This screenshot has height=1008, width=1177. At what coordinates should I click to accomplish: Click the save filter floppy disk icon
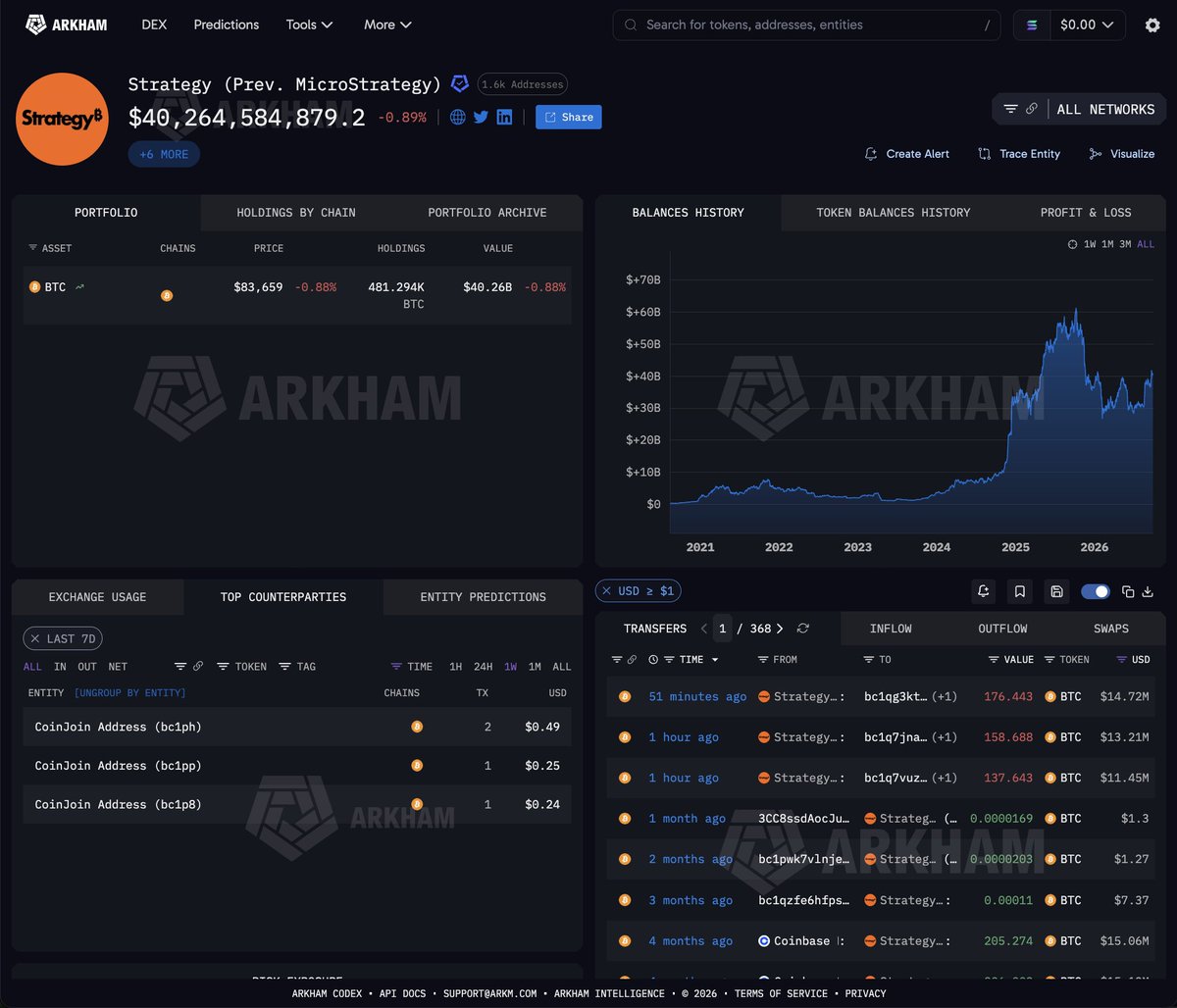pyautogui.click(x=1056, y=591)
